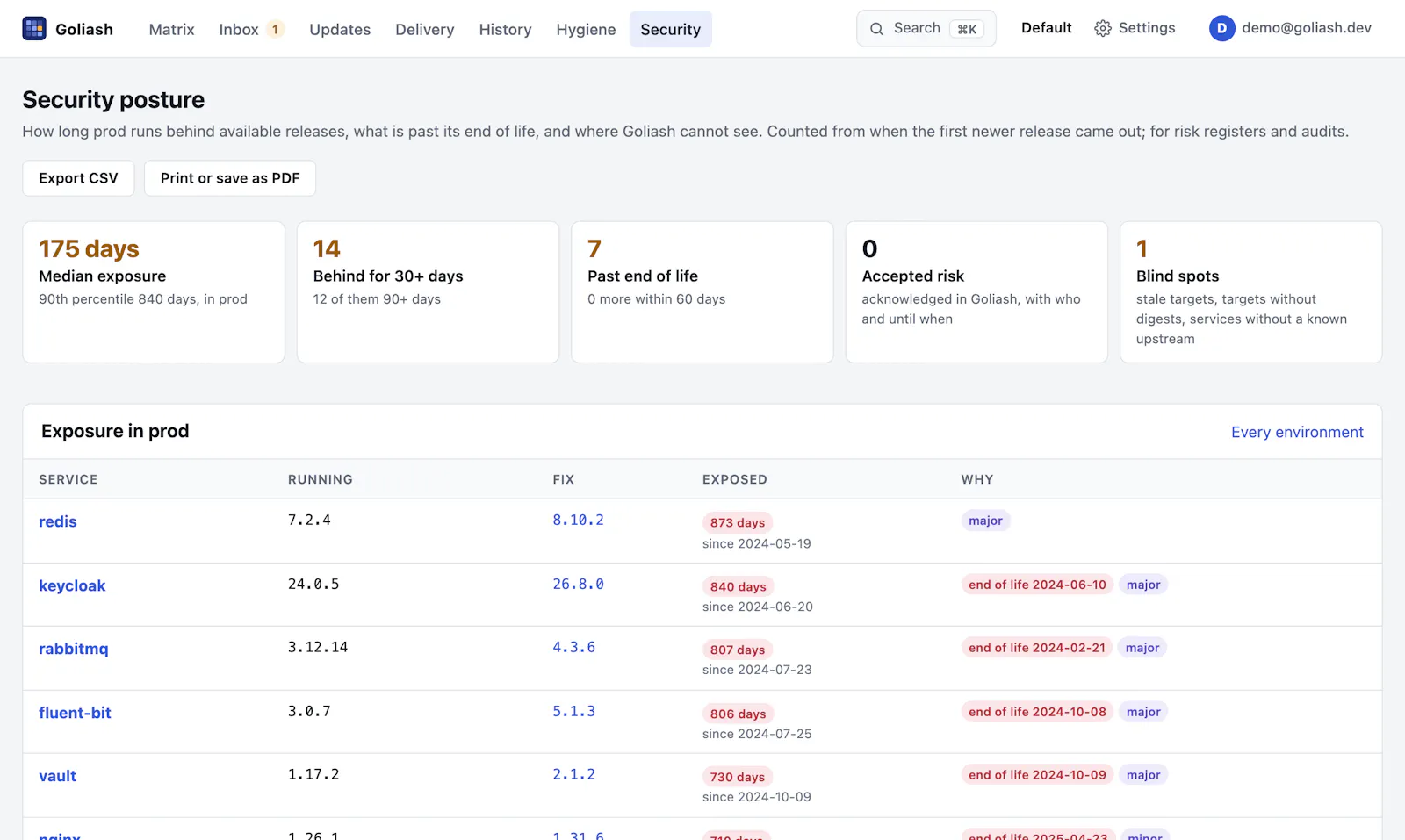The image size is (1405, 840).
Task: Click the 806 days exposure badge
Action: coord(739,714)
